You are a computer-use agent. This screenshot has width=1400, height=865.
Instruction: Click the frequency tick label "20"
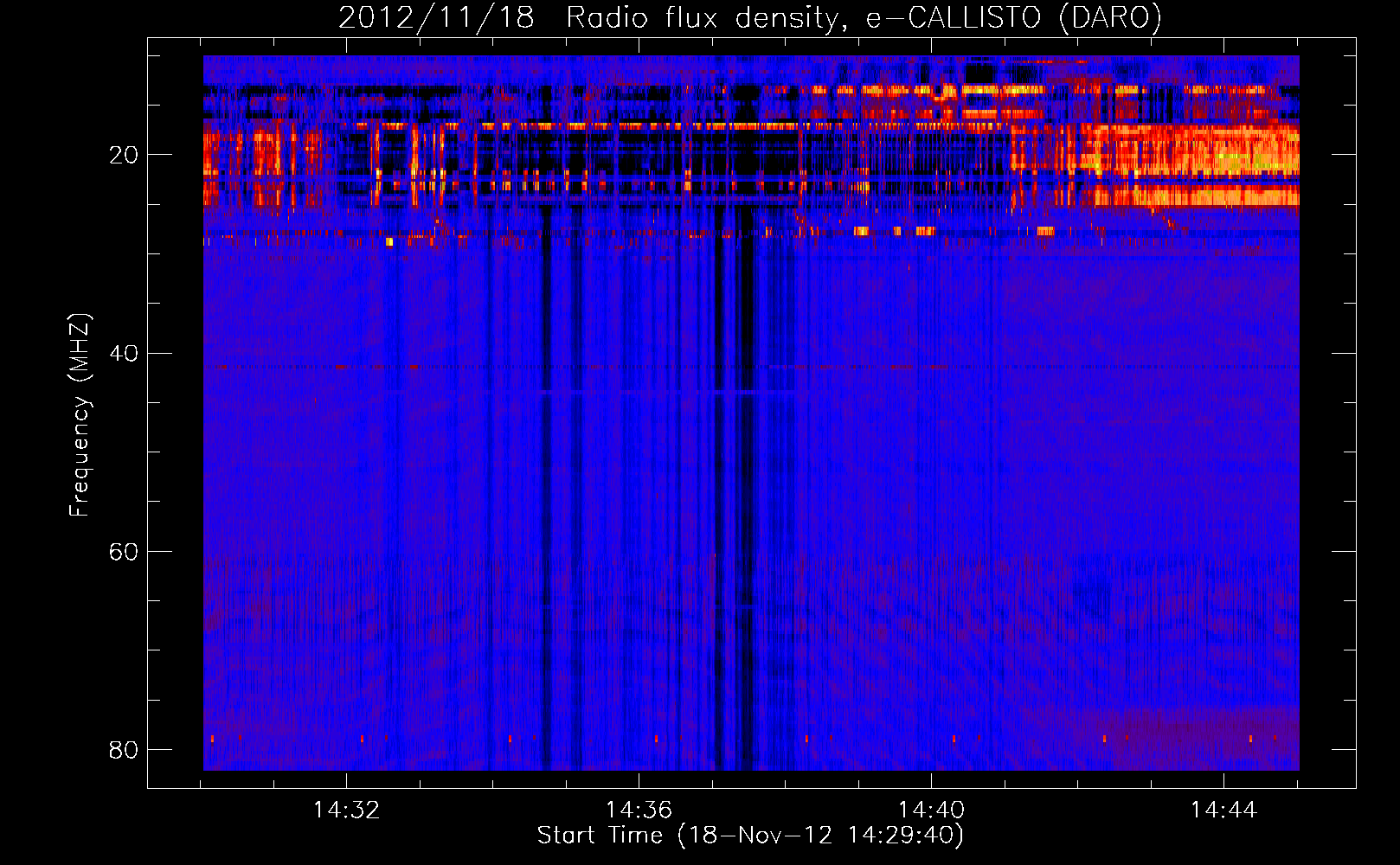124,155
